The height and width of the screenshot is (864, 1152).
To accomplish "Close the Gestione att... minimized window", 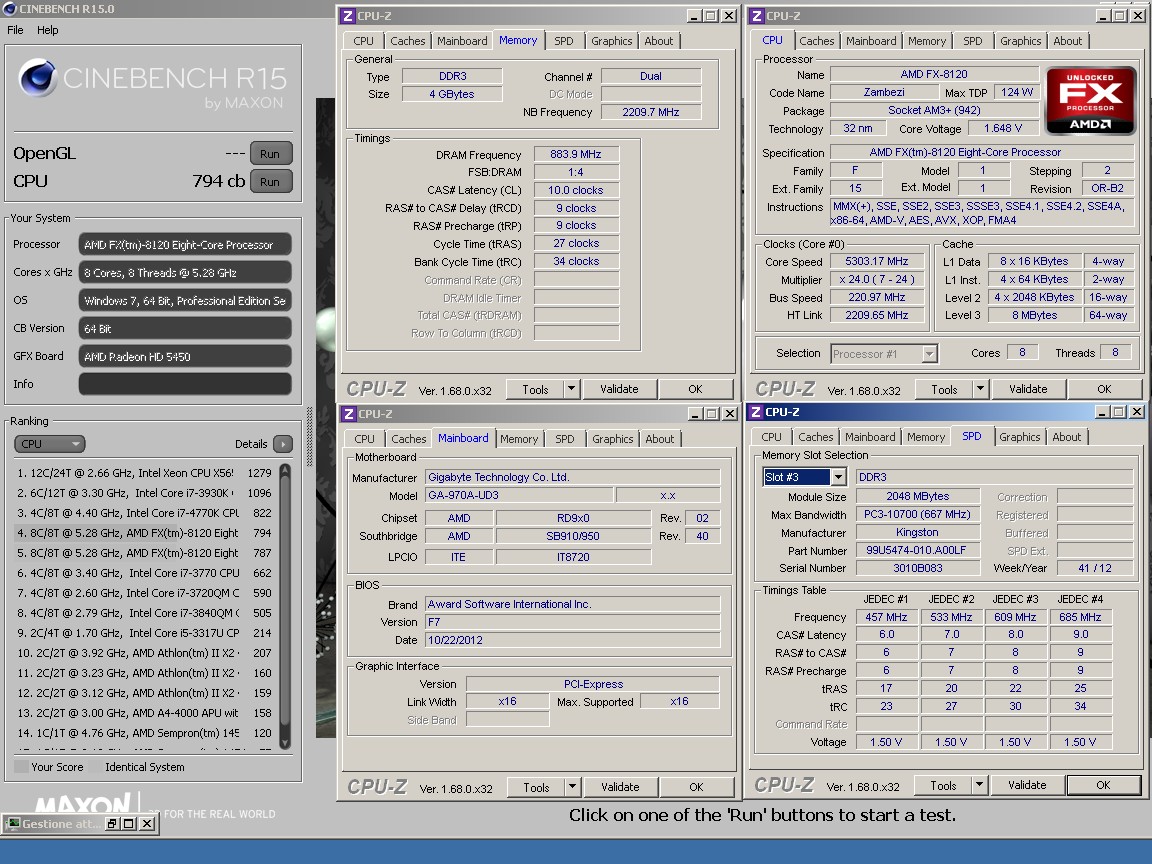I will coord(146,824).
